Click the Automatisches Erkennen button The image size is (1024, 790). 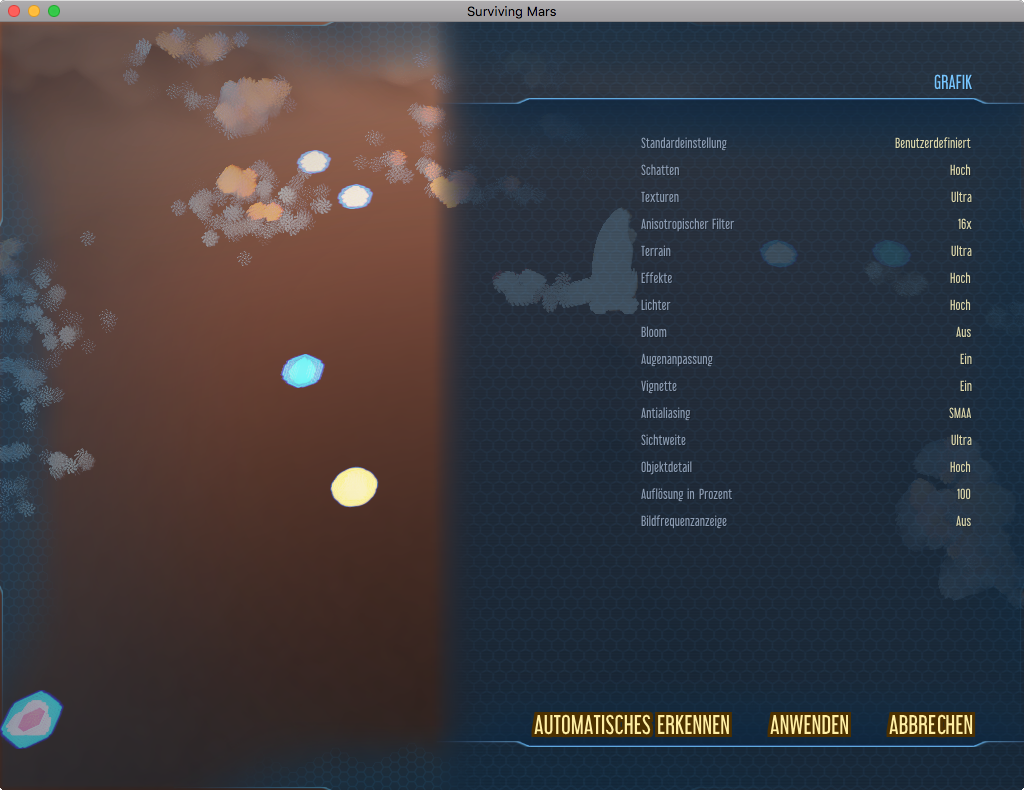(632, 725)
